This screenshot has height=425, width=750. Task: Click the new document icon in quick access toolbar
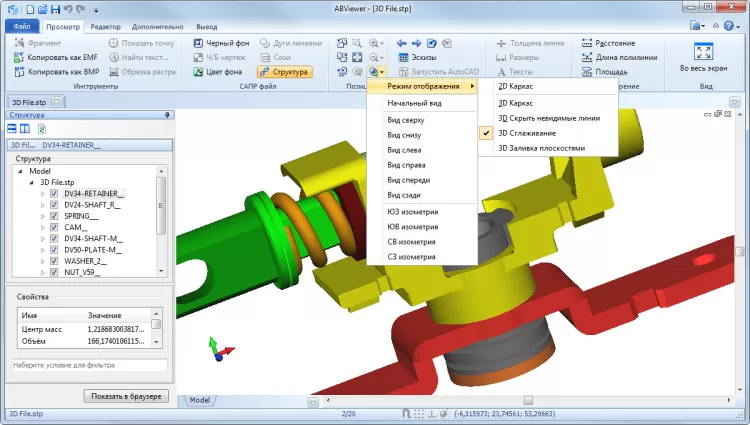tap(30, 9)
